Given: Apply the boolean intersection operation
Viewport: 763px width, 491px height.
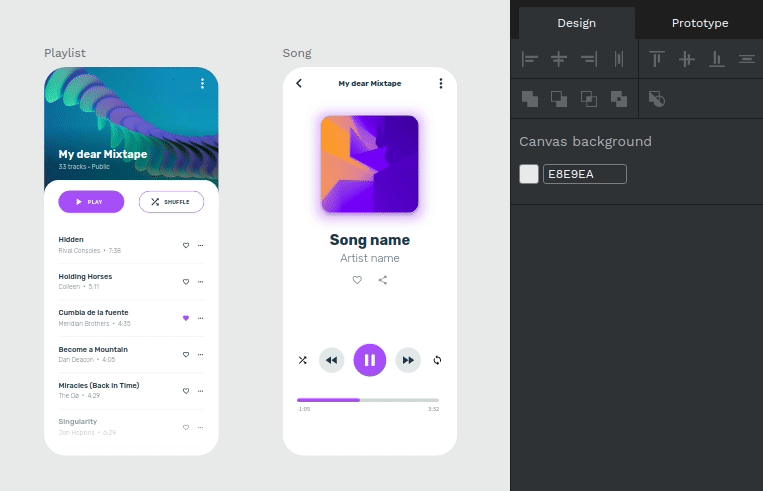Looking at the screenshot, I should 589,98.
